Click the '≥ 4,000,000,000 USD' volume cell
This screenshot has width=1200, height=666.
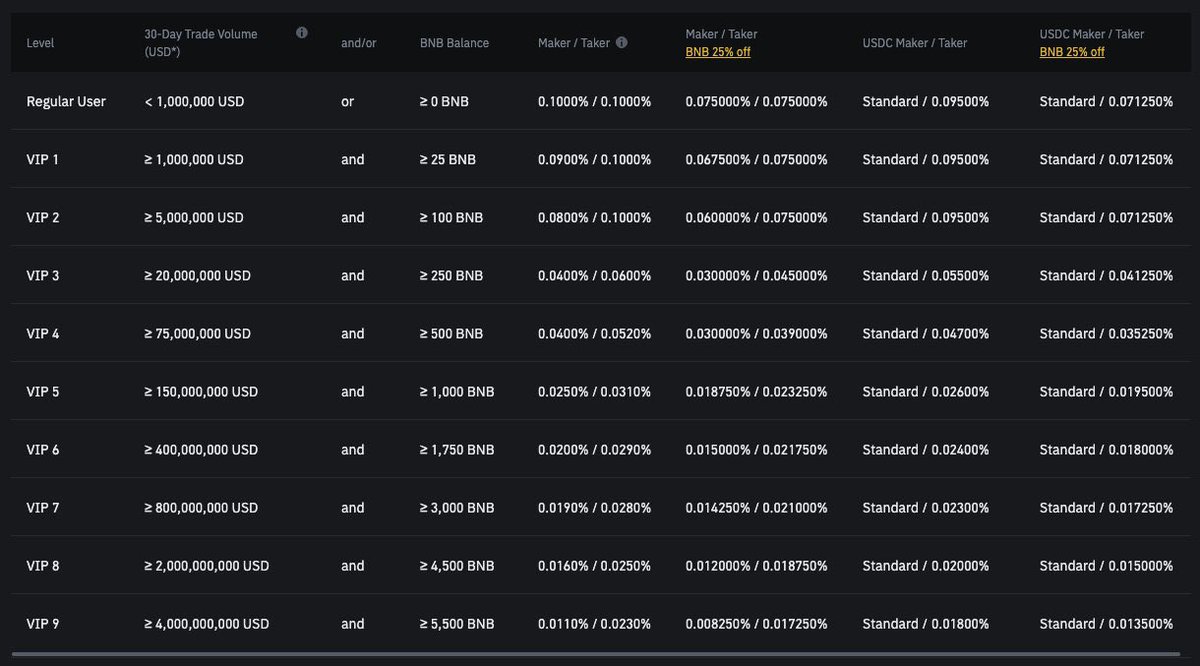tap(207, 623)
